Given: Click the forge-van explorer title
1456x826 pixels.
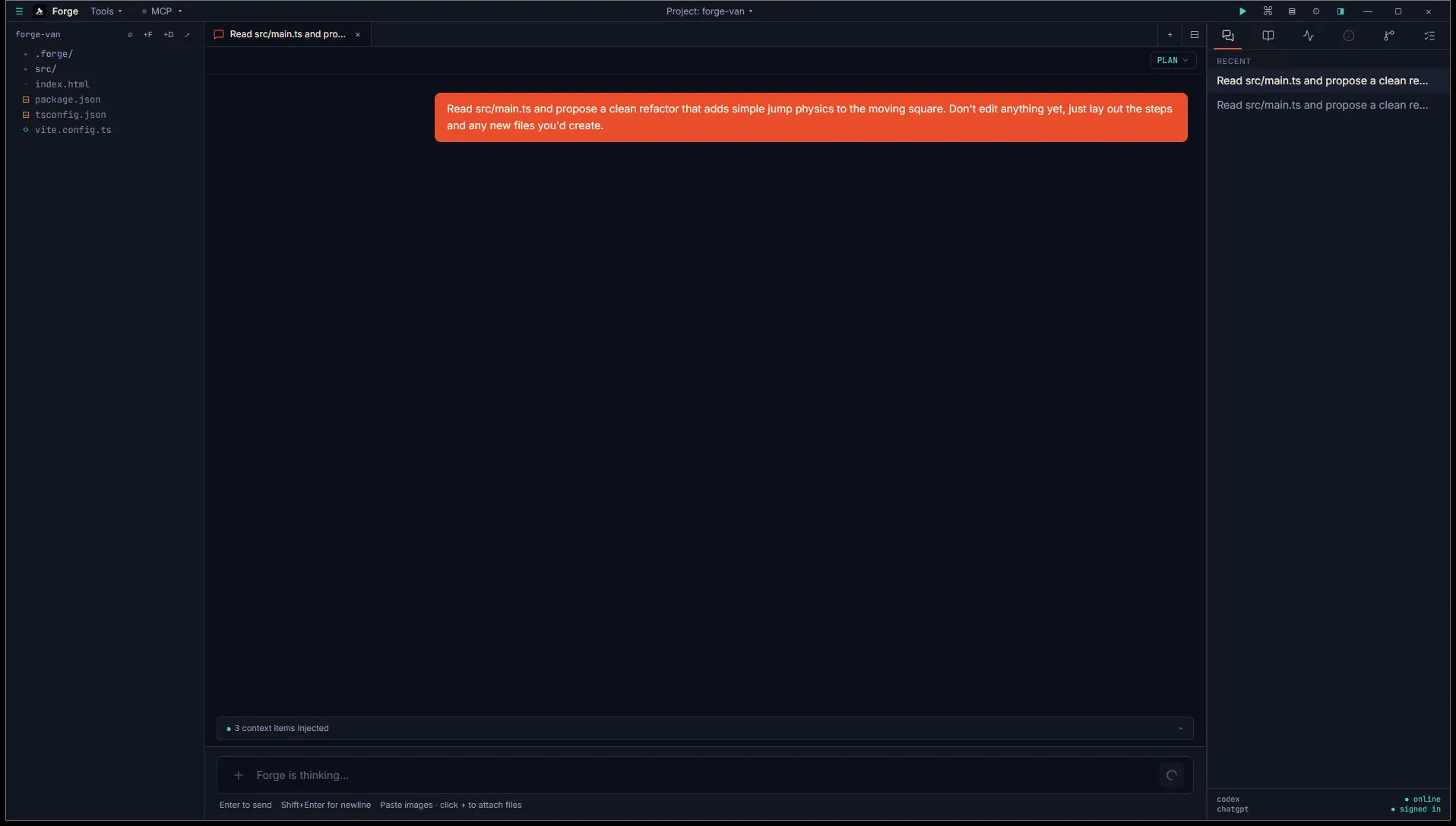Looking at the screenshot, I should pos(38,35).
